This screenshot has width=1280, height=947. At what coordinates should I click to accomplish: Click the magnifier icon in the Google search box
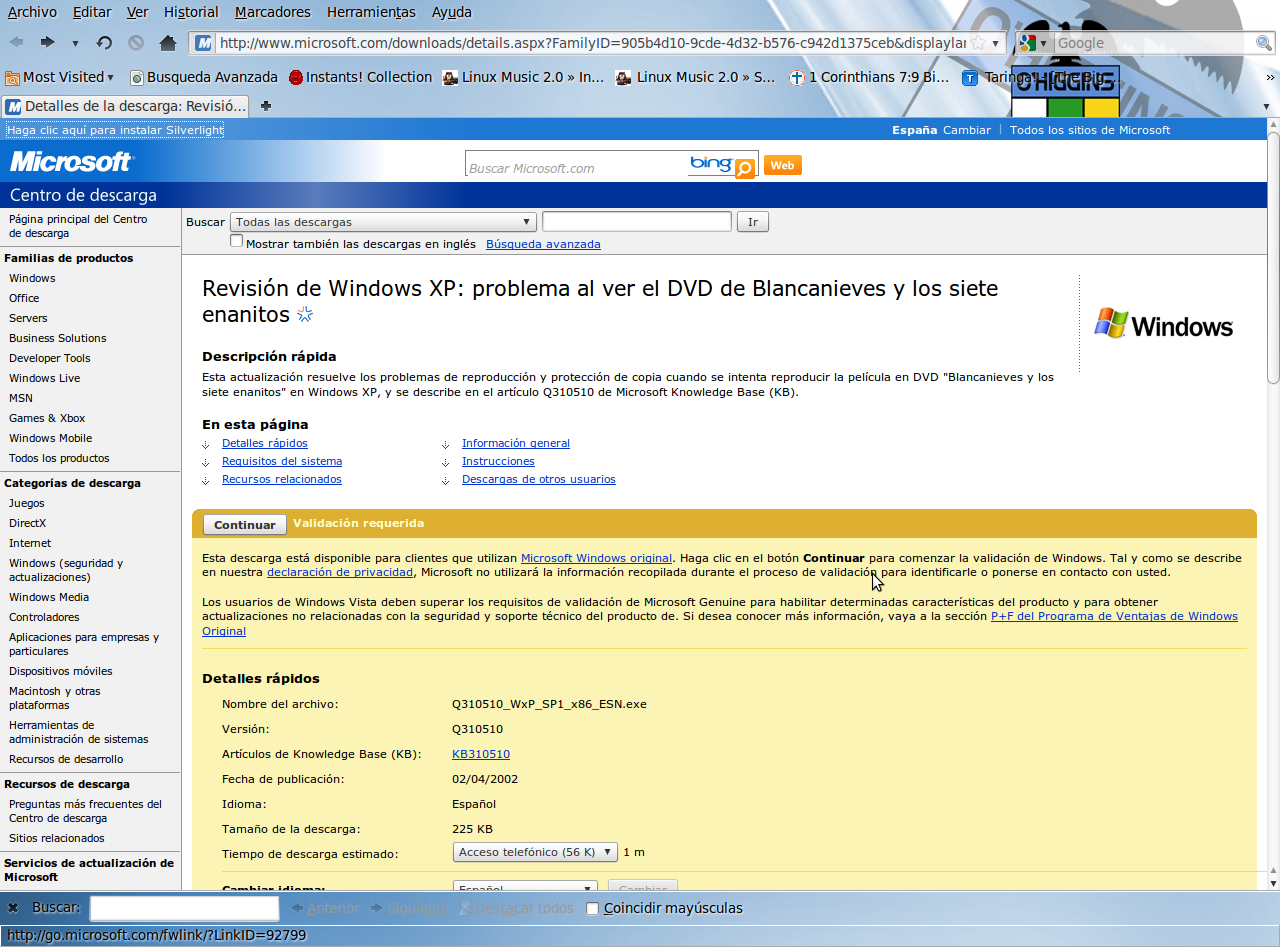point(1264,43)
